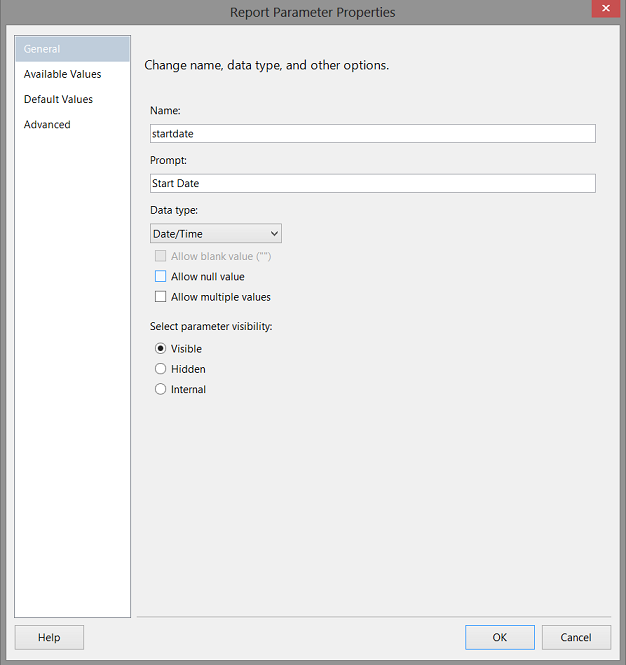Click the Report Parameter Properties title bar
The height and width of the screenshot is (665, 626).
[x=313, y=12]
